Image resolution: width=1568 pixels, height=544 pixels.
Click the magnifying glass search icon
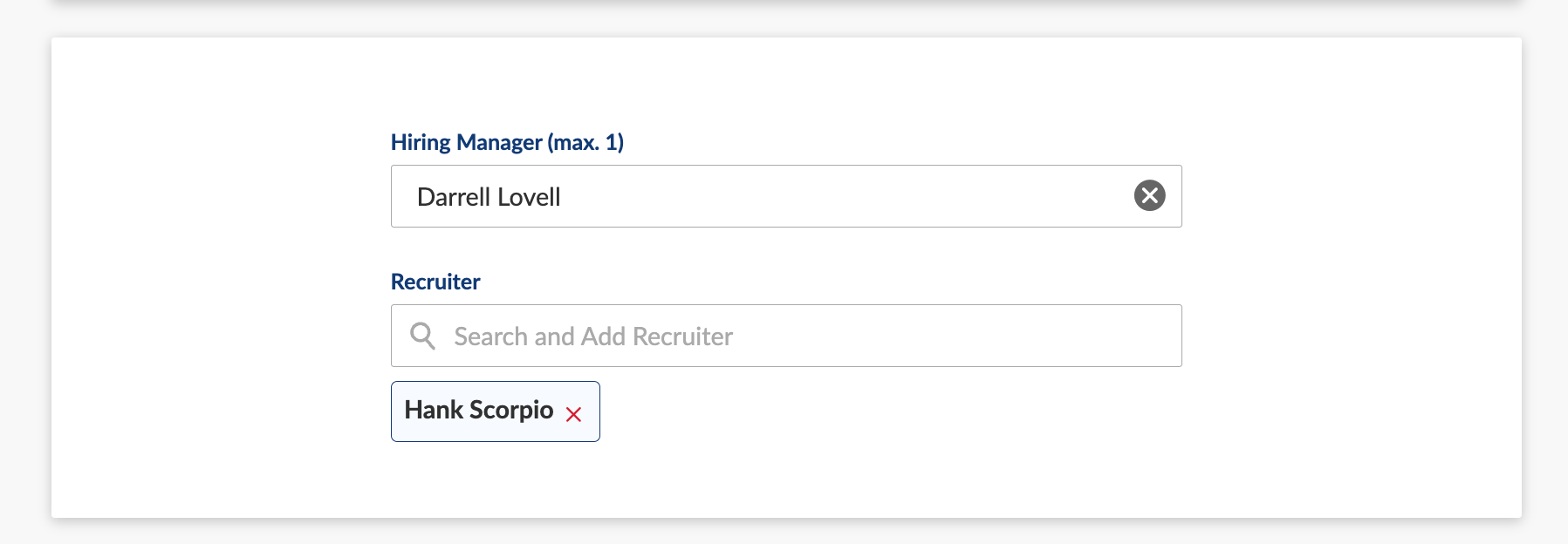click(423, 336)
